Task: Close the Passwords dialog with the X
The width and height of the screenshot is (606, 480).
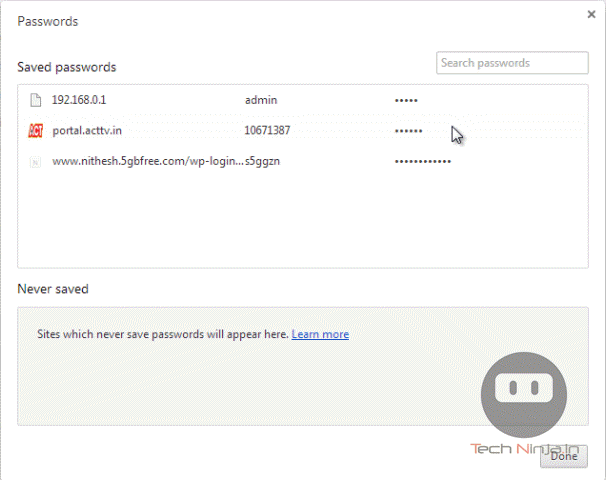Action: [x=591, y=15]
